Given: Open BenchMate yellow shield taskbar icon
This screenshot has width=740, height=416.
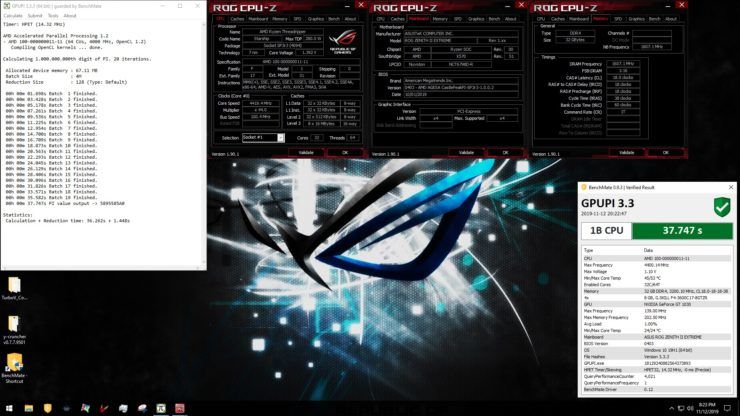Looking at the screenshot, I should click(x=48, y=408).
